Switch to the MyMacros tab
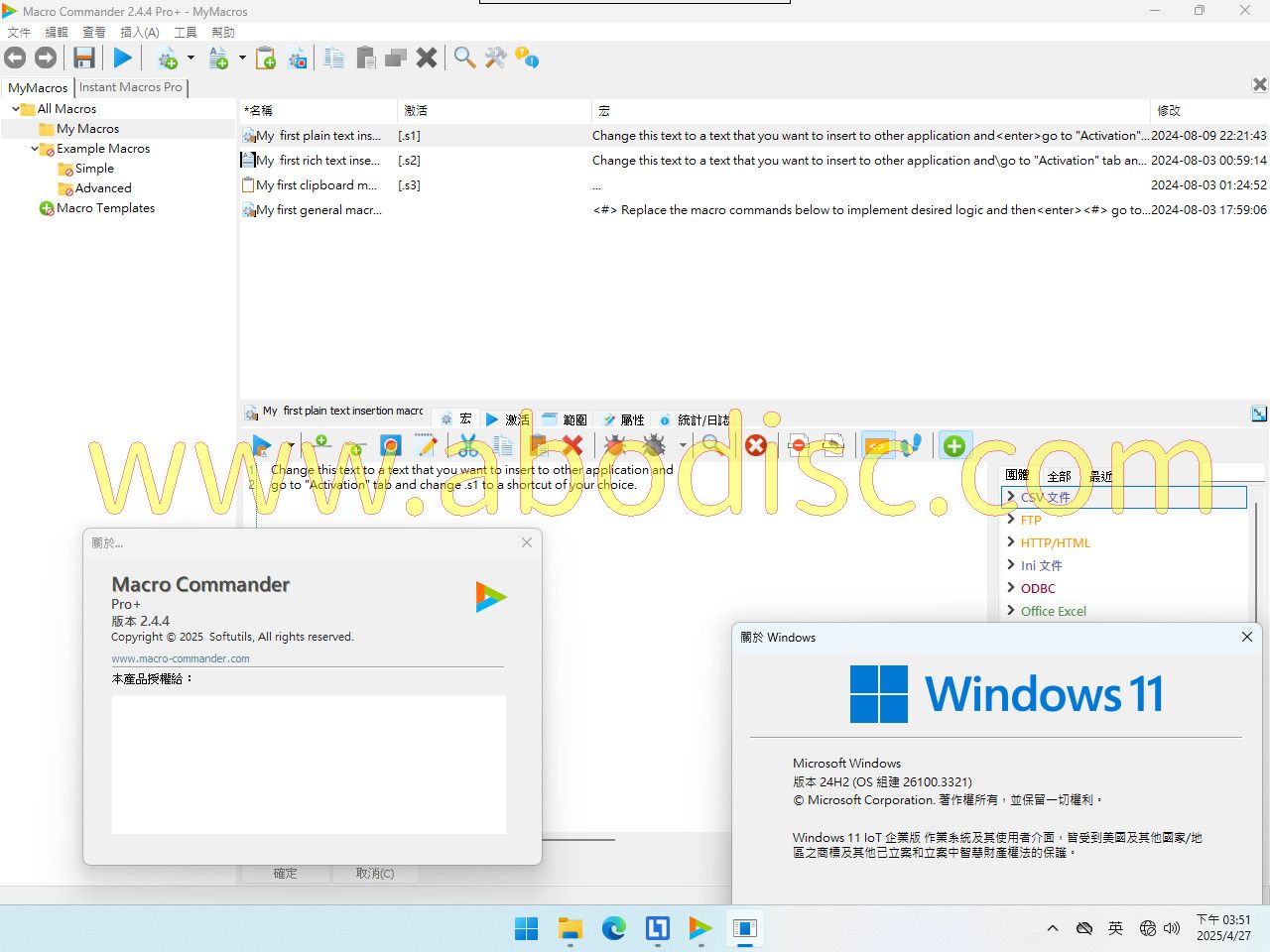Image resolution: width=1270 pixels, height=952 pixels. tap(38, 87)
